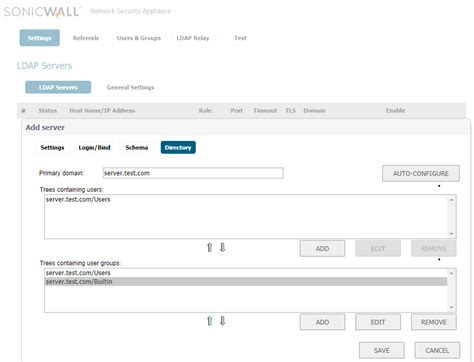Click the Enable column header
Image resolution: width=474 pixels, height=362 pixels.
tap(395, 110)
